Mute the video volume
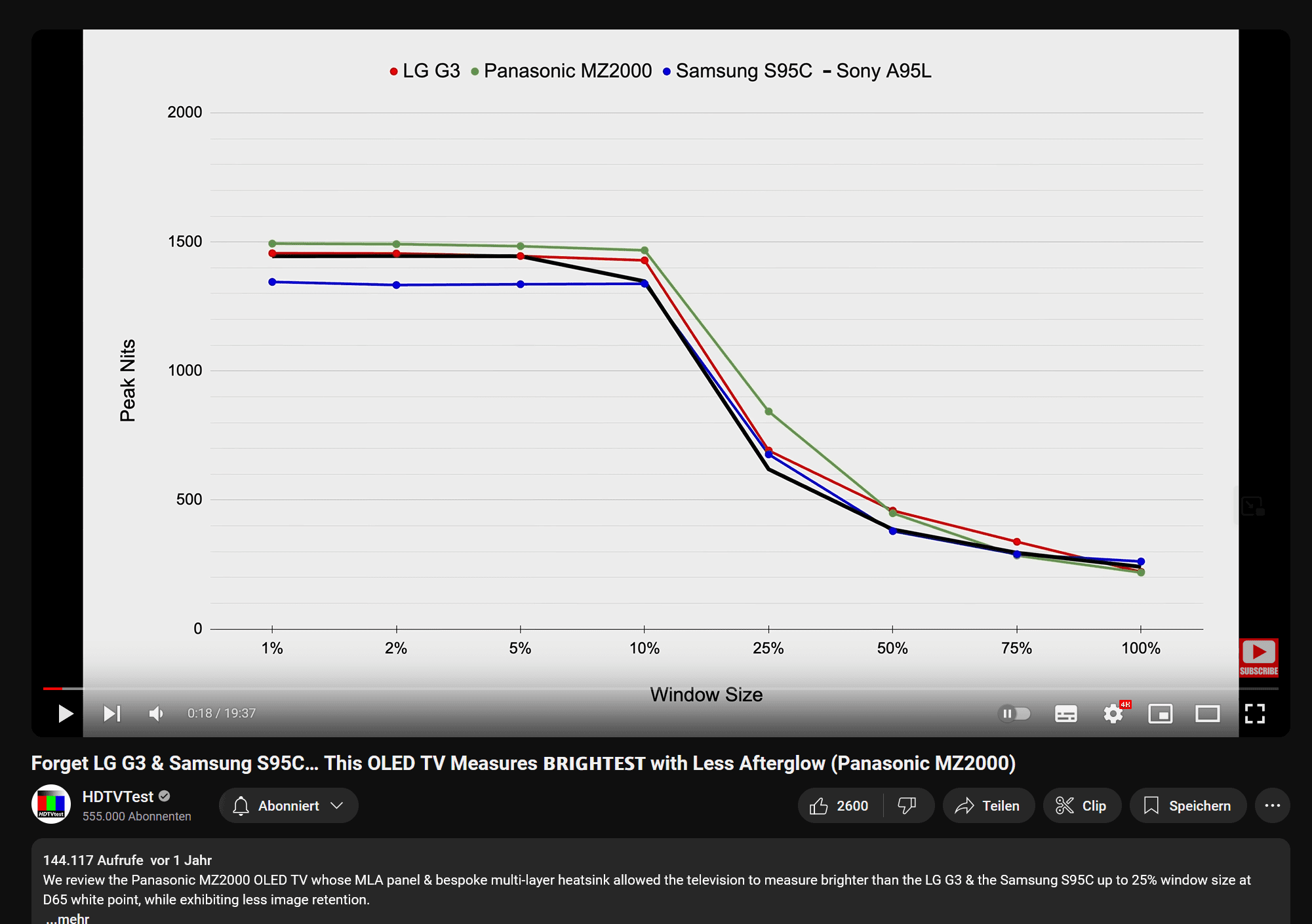This screenshot has width=1312, height=924. 156,713
